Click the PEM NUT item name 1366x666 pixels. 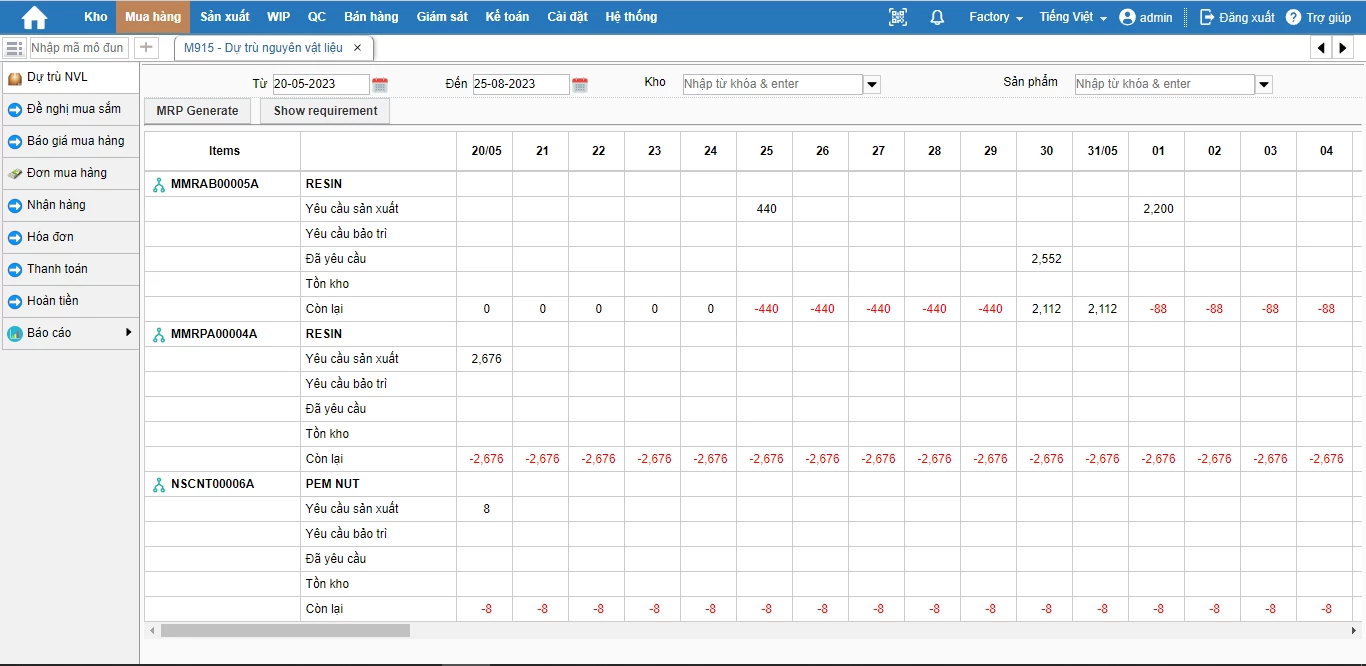(x=332, y=484)
